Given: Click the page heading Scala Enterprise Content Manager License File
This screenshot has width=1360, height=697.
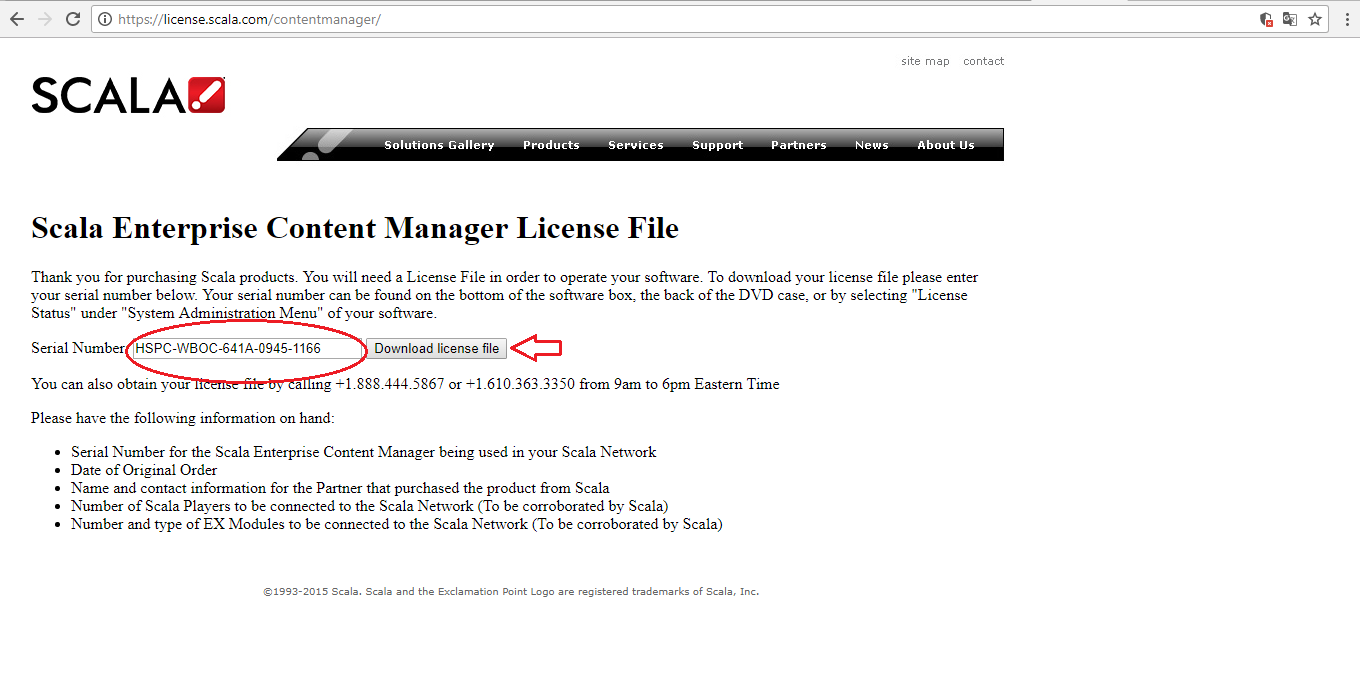Looking at the screenshot, I should pos(355,228).
